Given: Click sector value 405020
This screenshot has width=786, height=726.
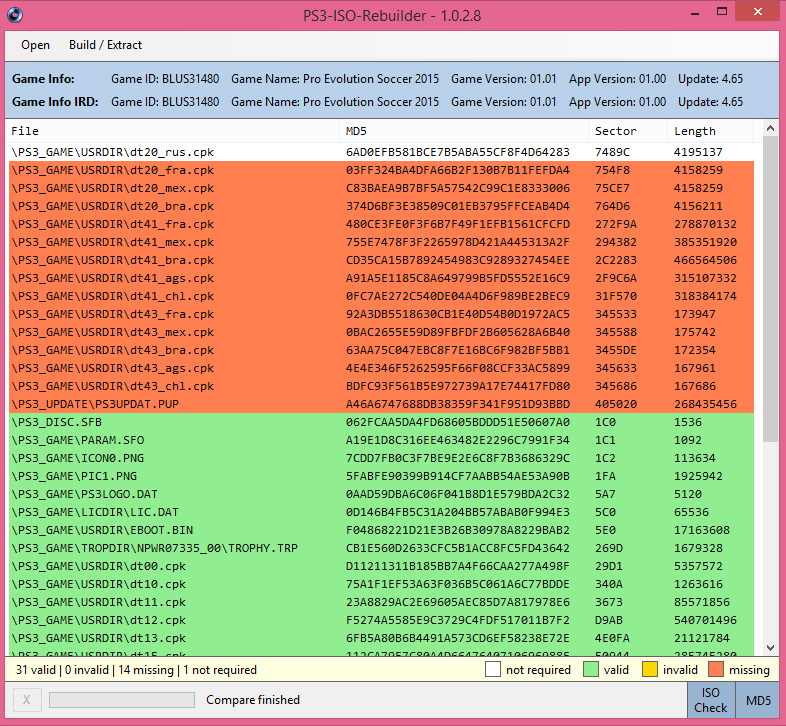Looking at the screenshot, I should [x=616, y=404].
